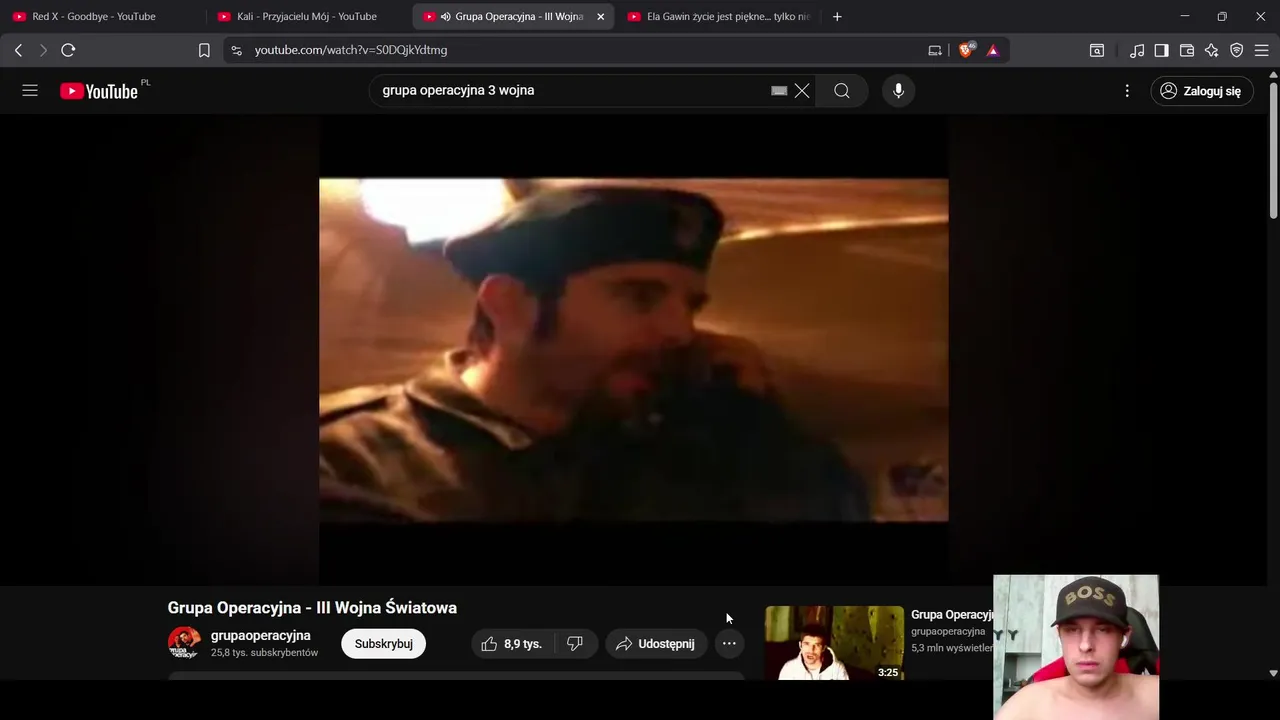Clear the search box text

(x=802, y=91)
